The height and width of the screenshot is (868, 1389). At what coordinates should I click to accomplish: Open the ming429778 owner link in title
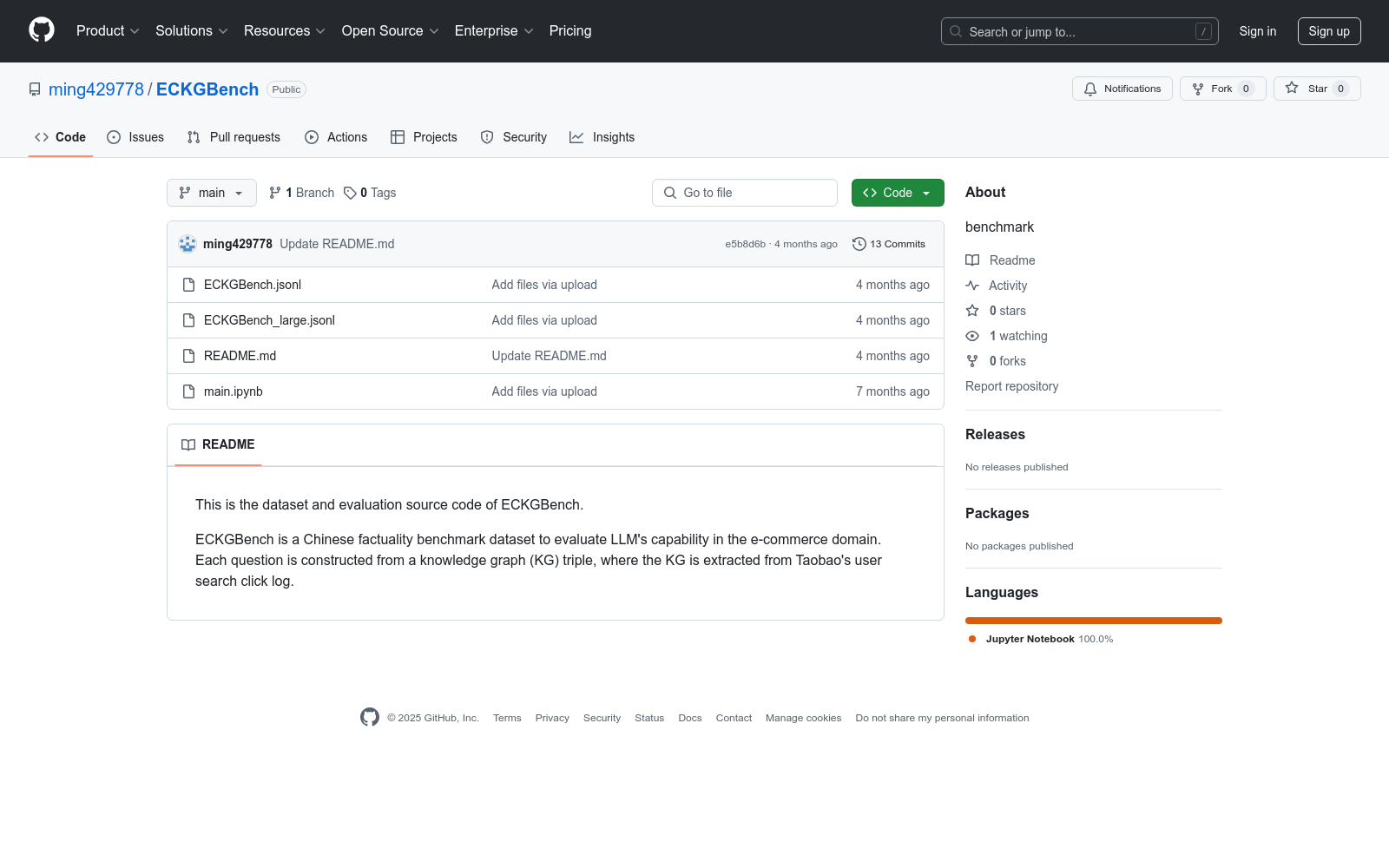pos(96,89)
